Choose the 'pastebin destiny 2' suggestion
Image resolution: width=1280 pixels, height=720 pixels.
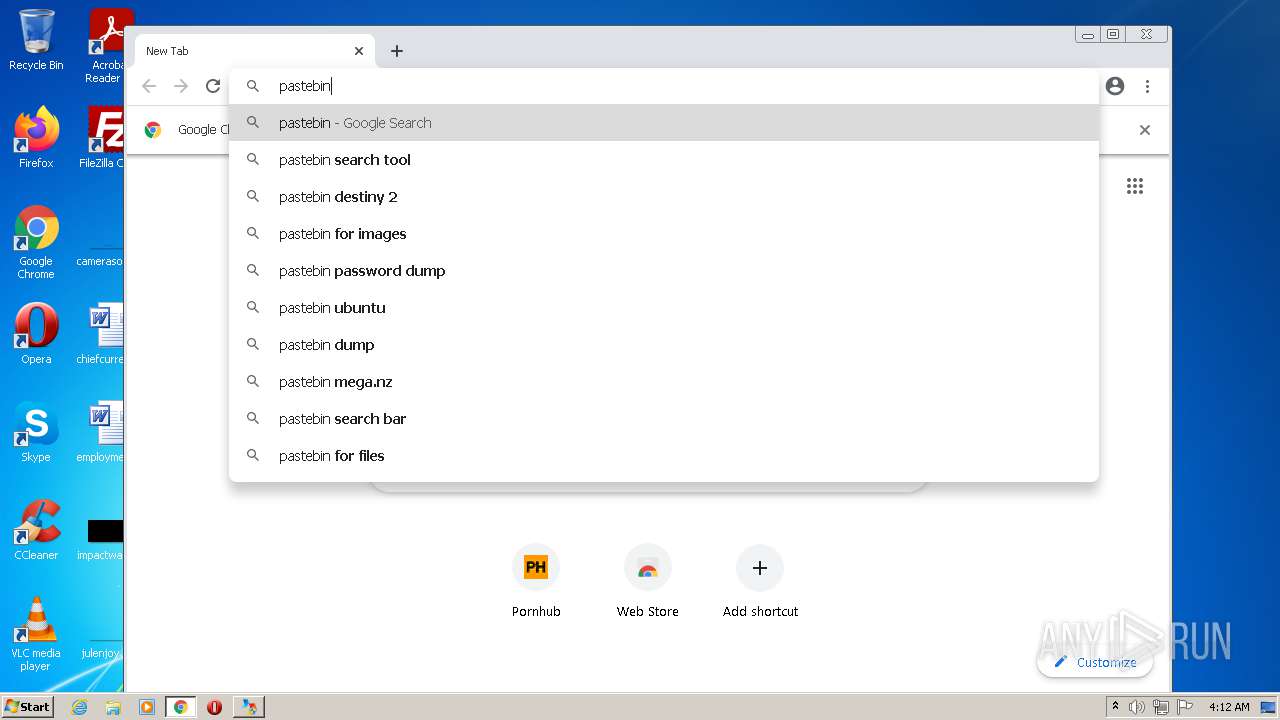pyautogui.click(x=664, y=197)
